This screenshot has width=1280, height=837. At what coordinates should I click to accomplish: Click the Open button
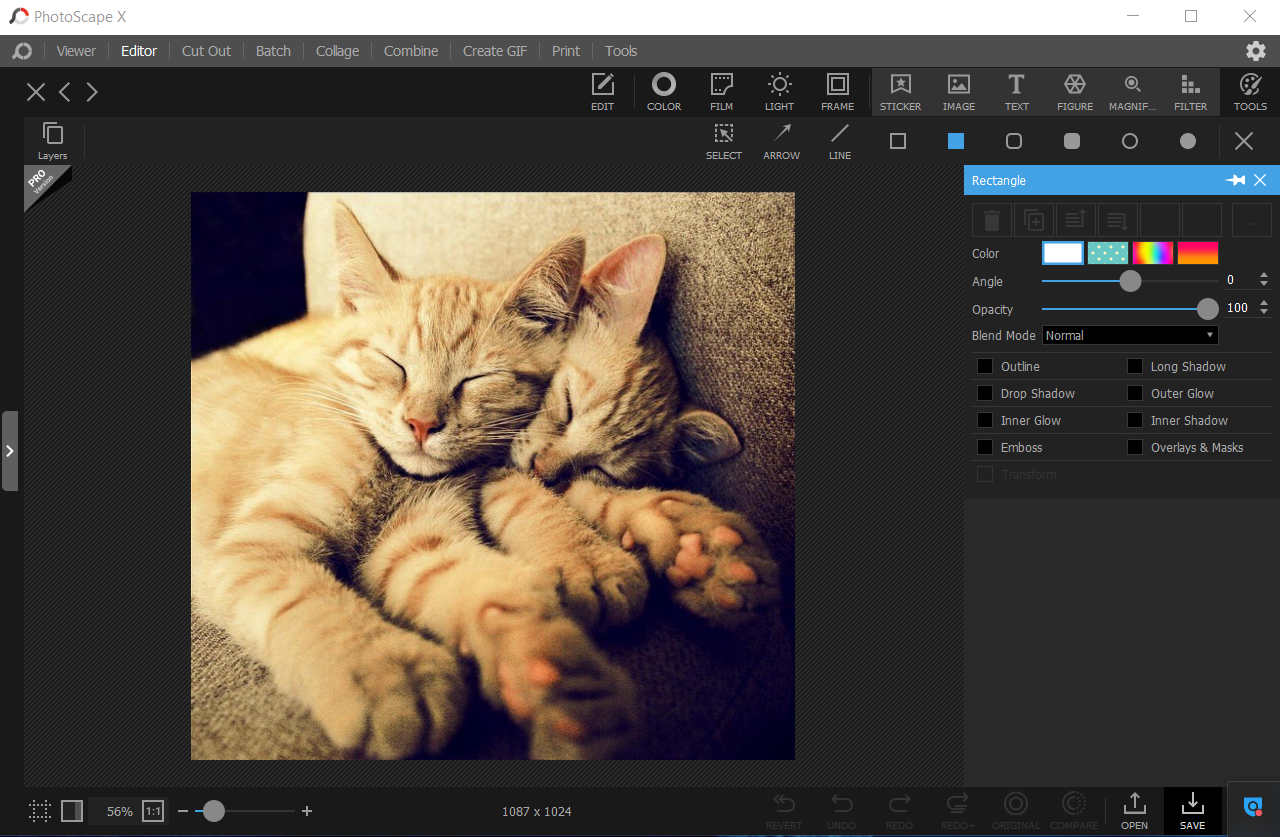point(1134,811)
